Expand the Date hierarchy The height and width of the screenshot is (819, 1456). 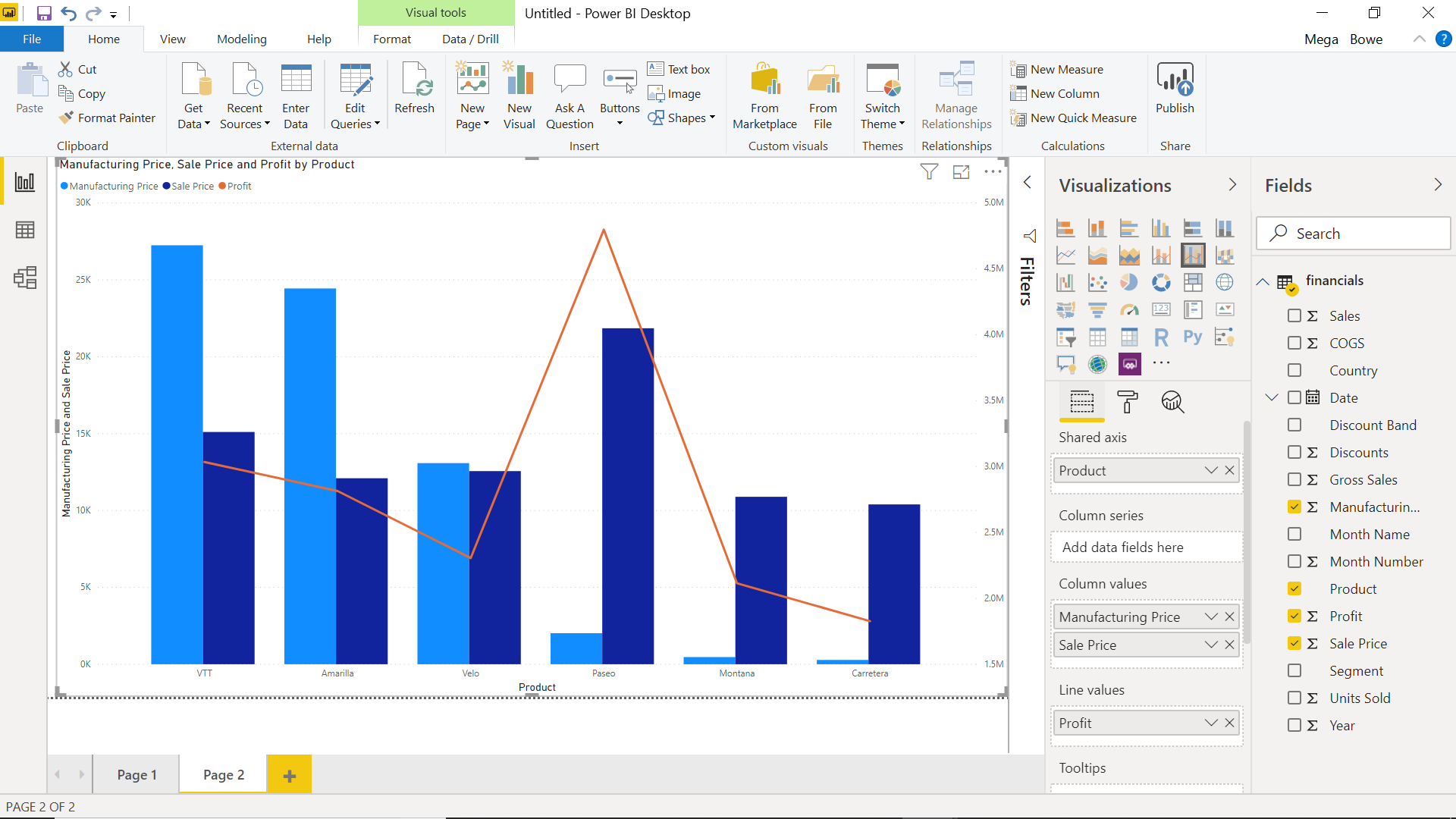coord(1272,397)
